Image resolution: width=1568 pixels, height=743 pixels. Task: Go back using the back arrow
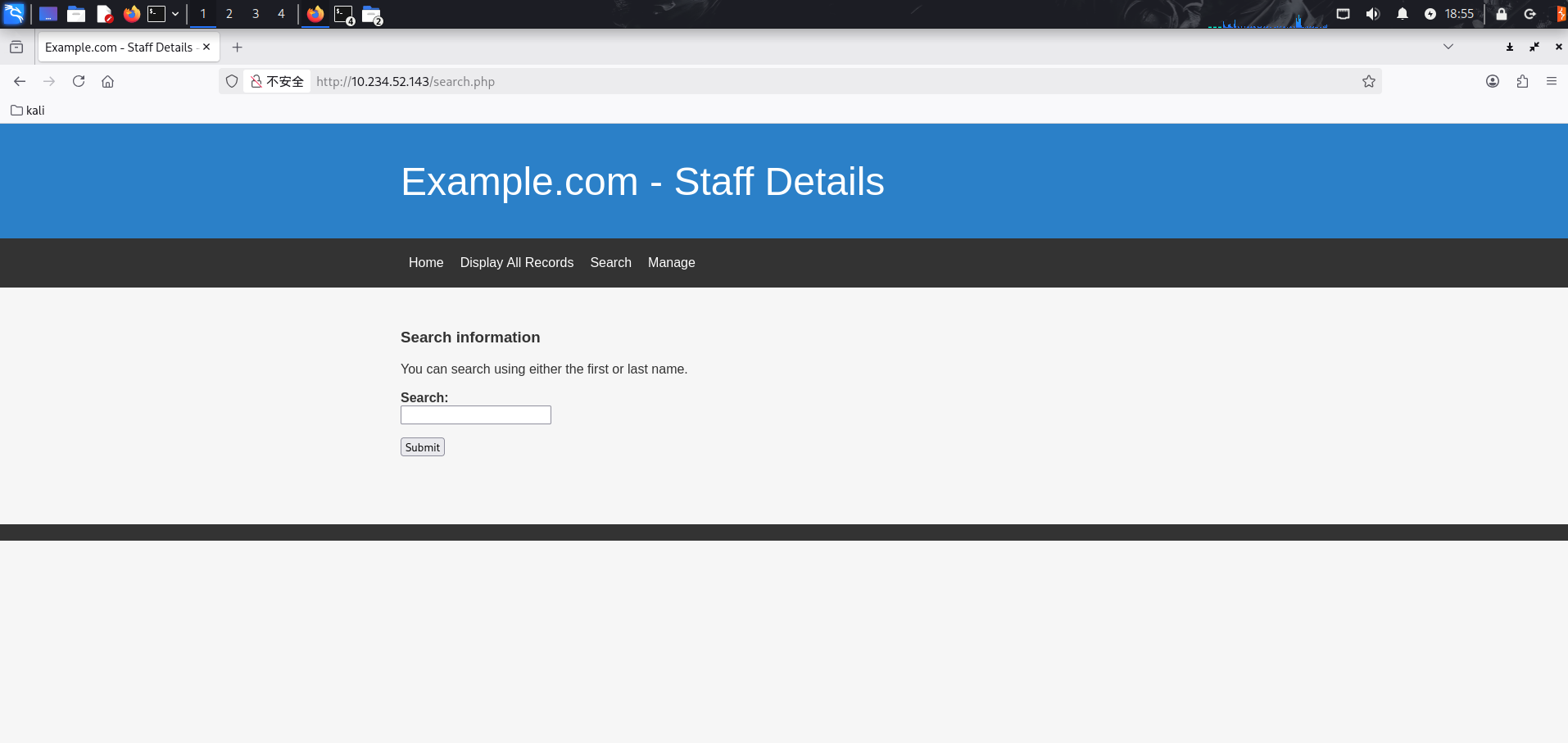20,81
